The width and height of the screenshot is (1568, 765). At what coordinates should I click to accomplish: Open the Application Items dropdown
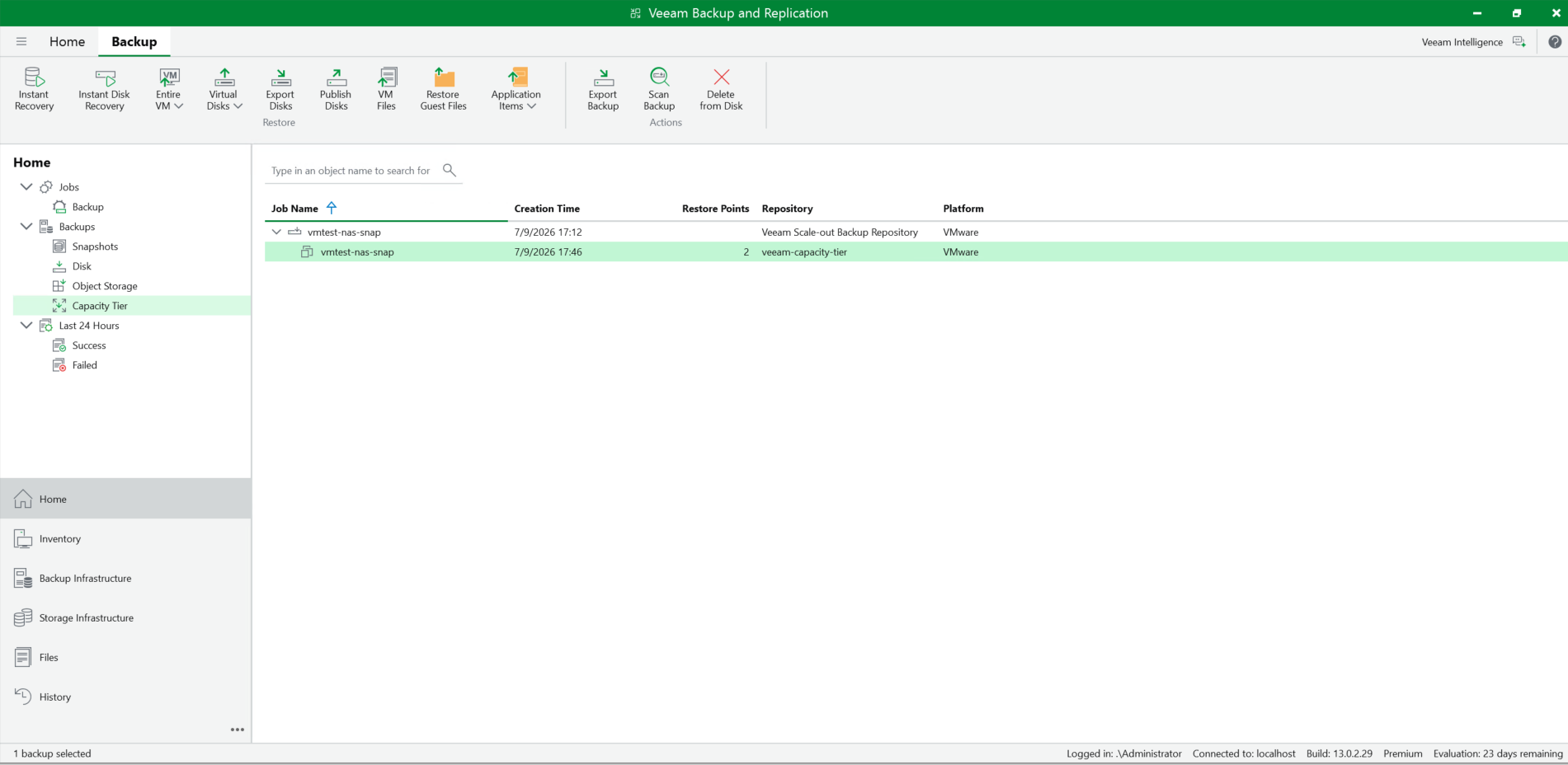click(516, 89)
